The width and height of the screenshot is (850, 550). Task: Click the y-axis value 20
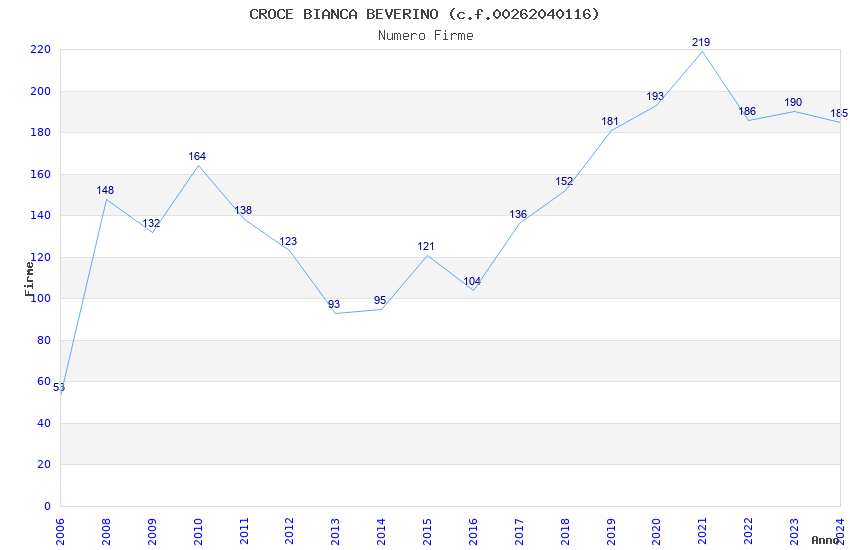(x=44, y=464)
